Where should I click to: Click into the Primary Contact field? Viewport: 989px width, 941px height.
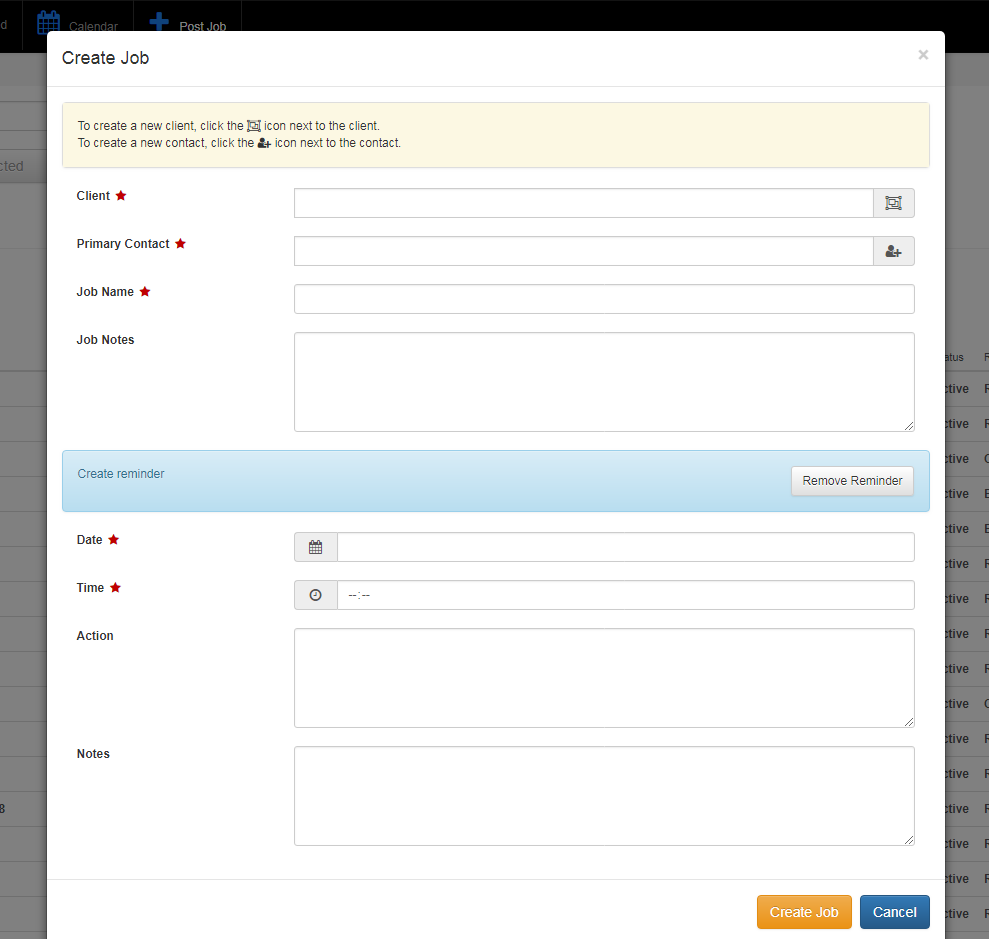(583, 251)
